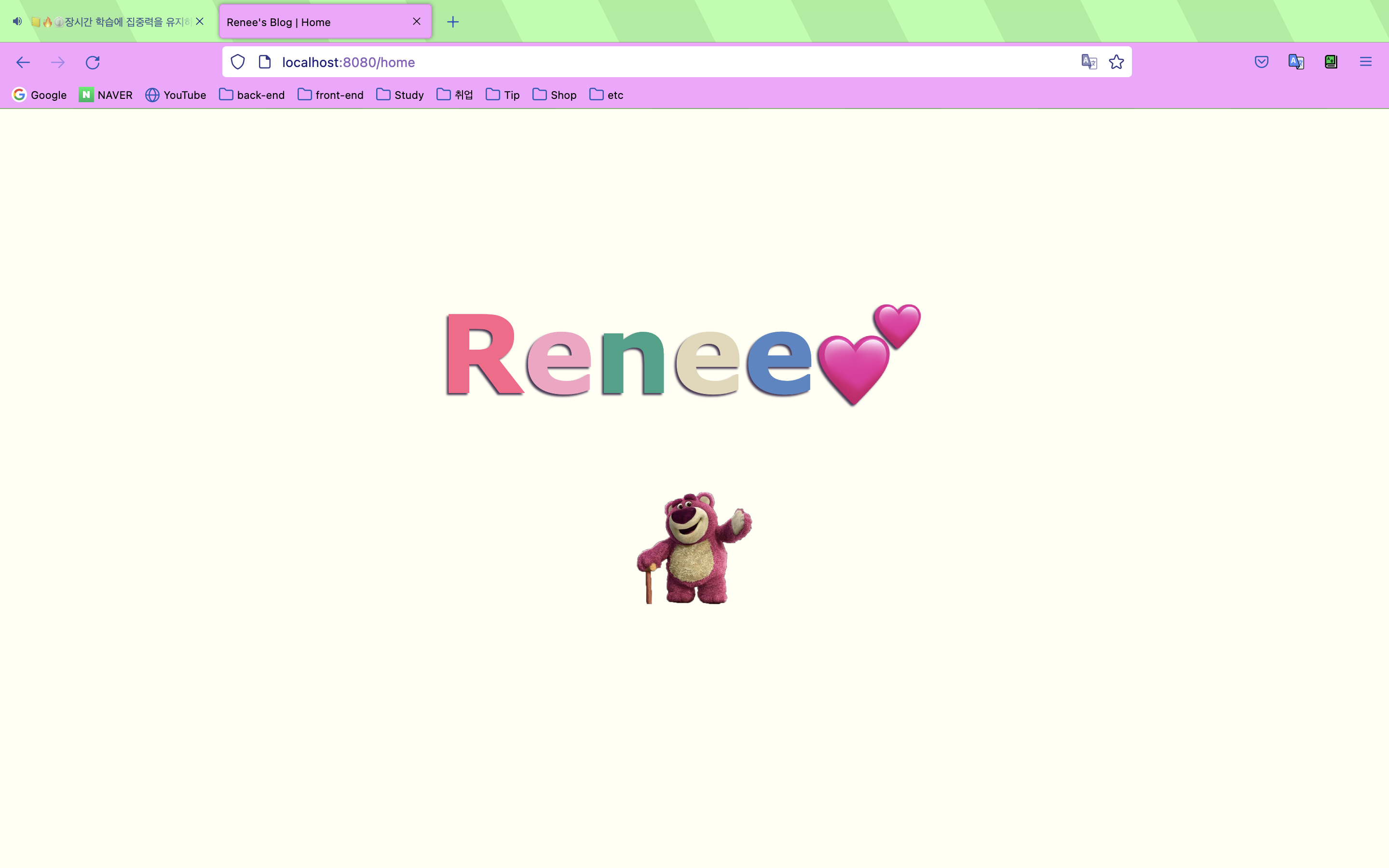1389x868 pixels.
Task: Switch to the Korean study music tab
Action: [109, 22]
